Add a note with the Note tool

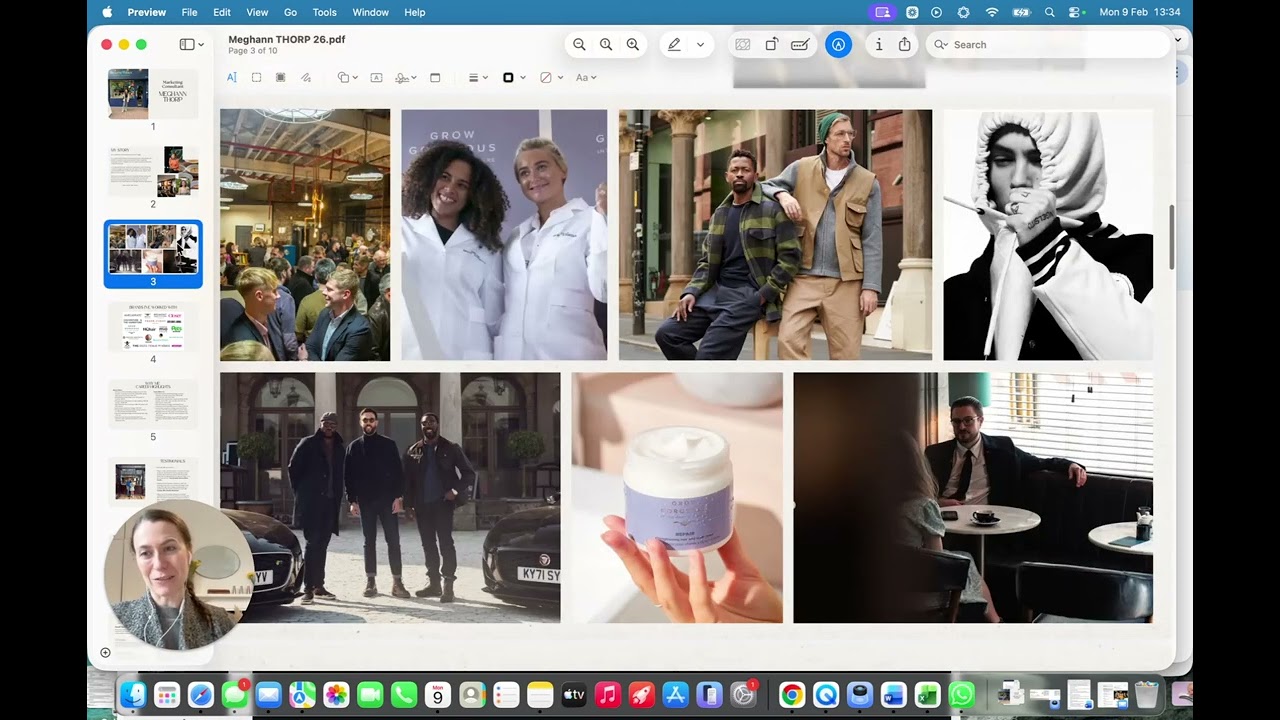coord(435,77)
